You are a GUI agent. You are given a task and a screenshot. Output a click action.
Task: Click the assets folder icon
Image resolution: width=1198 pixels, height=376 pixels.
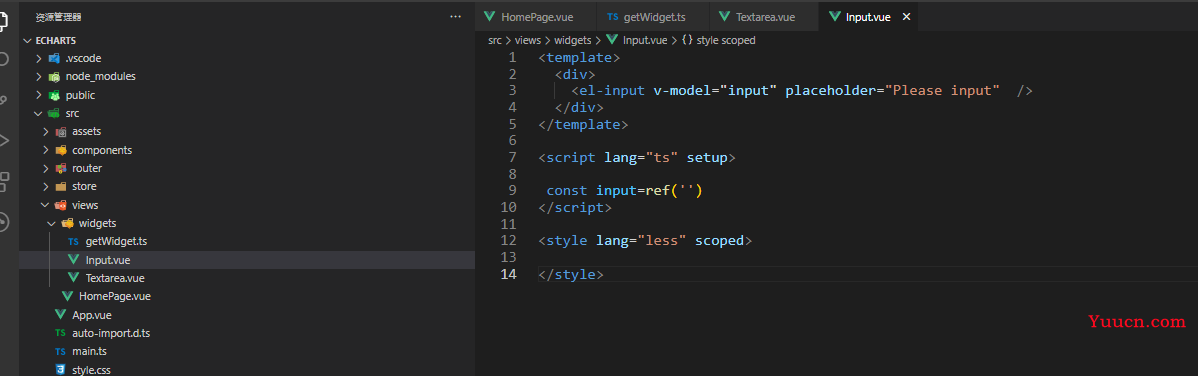[61, 131]
